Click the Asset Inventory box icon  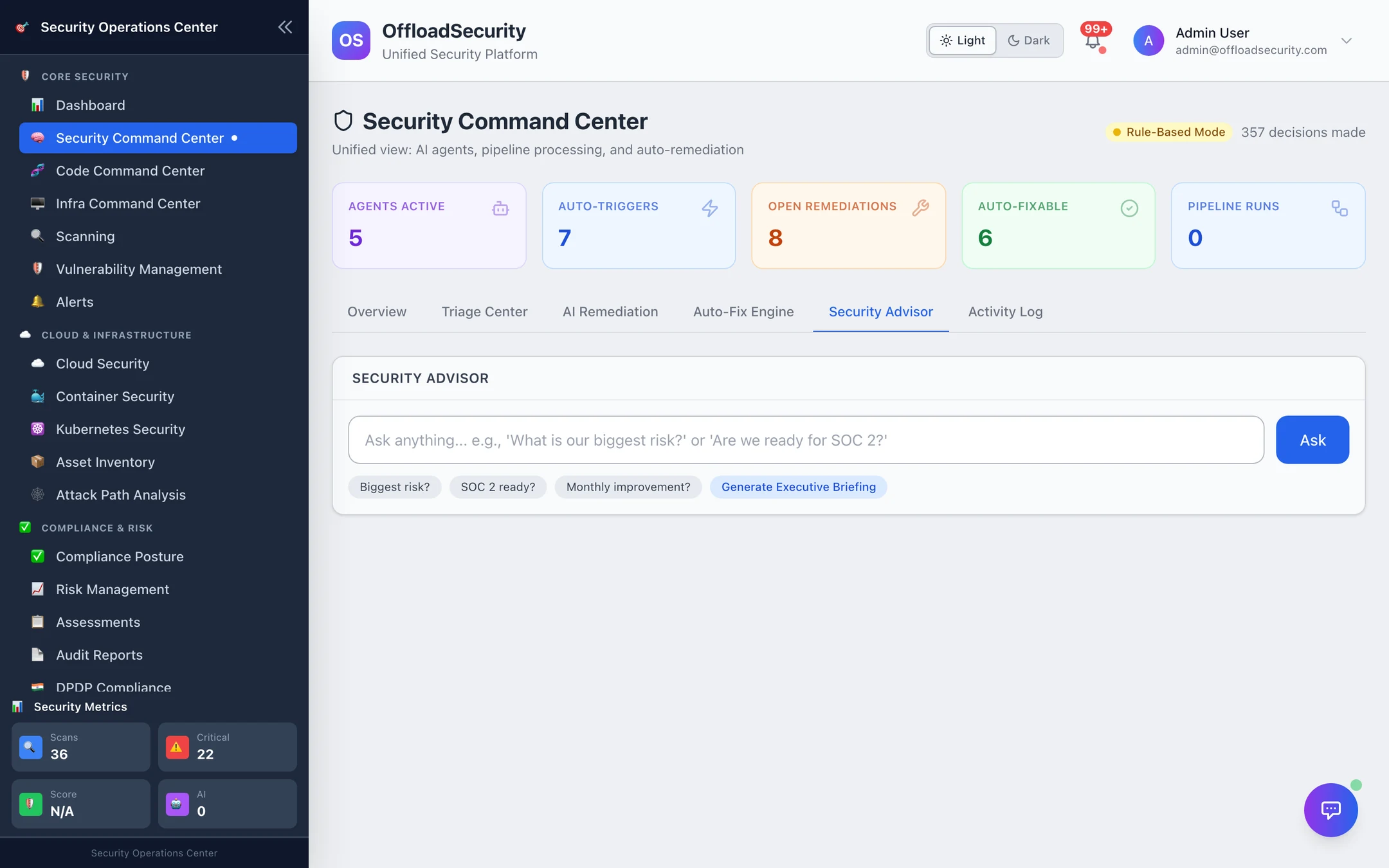38,462
